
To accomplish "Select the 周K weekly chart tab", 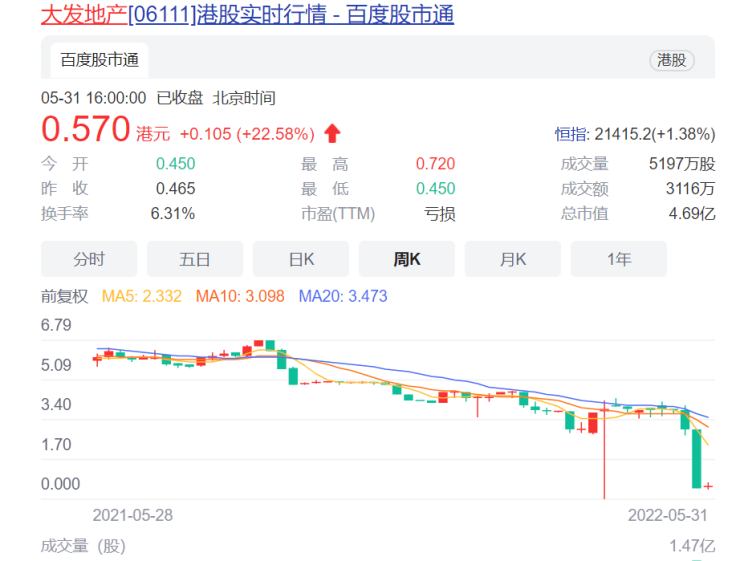I will [x=406, y=259].
